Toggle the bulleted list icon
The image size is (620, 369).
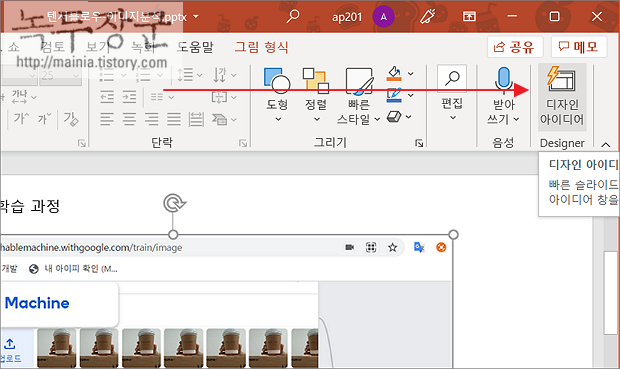pos(107,75)
